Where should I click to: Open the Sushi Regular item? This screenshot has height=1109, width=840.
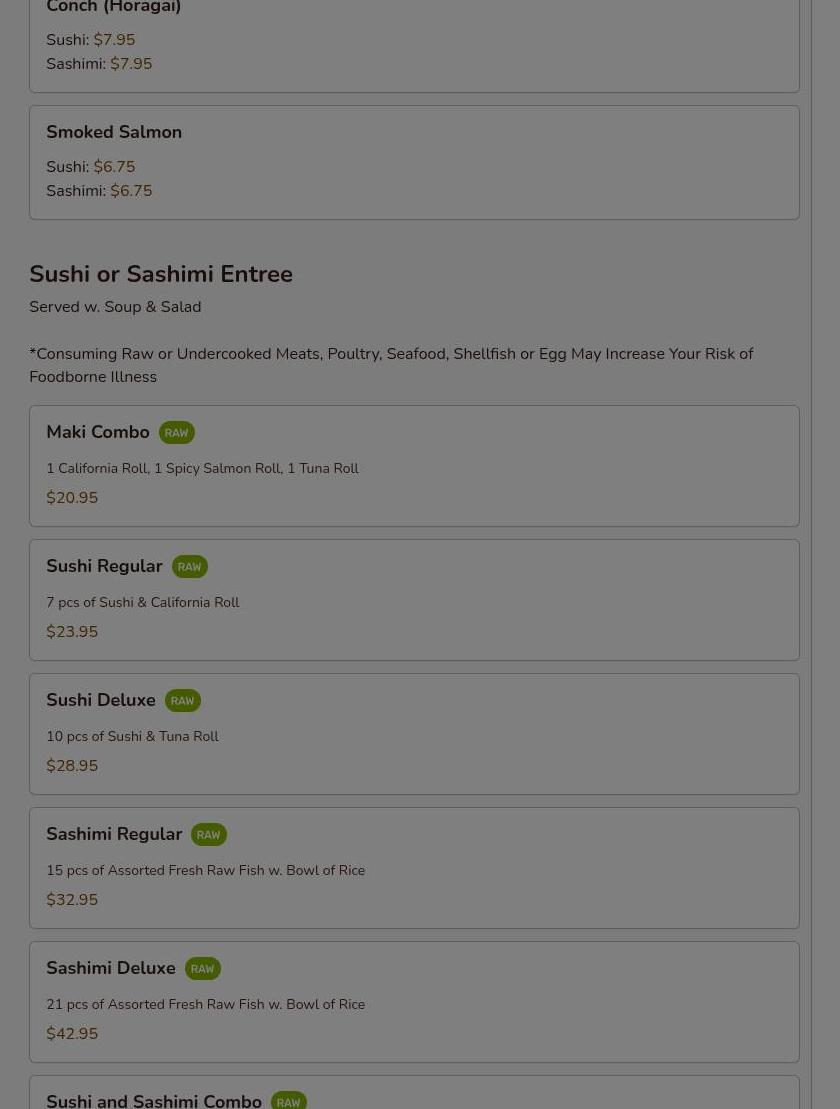pyautogui.click(x=414, y=600)
